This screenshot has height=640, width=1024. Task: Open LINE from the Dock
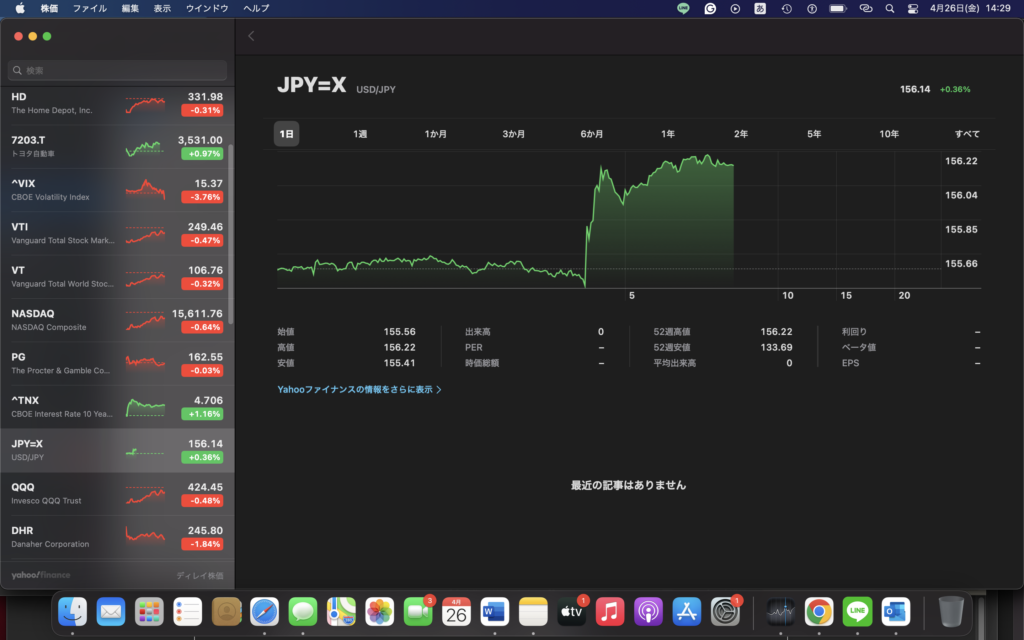click(x=857, y=611)
